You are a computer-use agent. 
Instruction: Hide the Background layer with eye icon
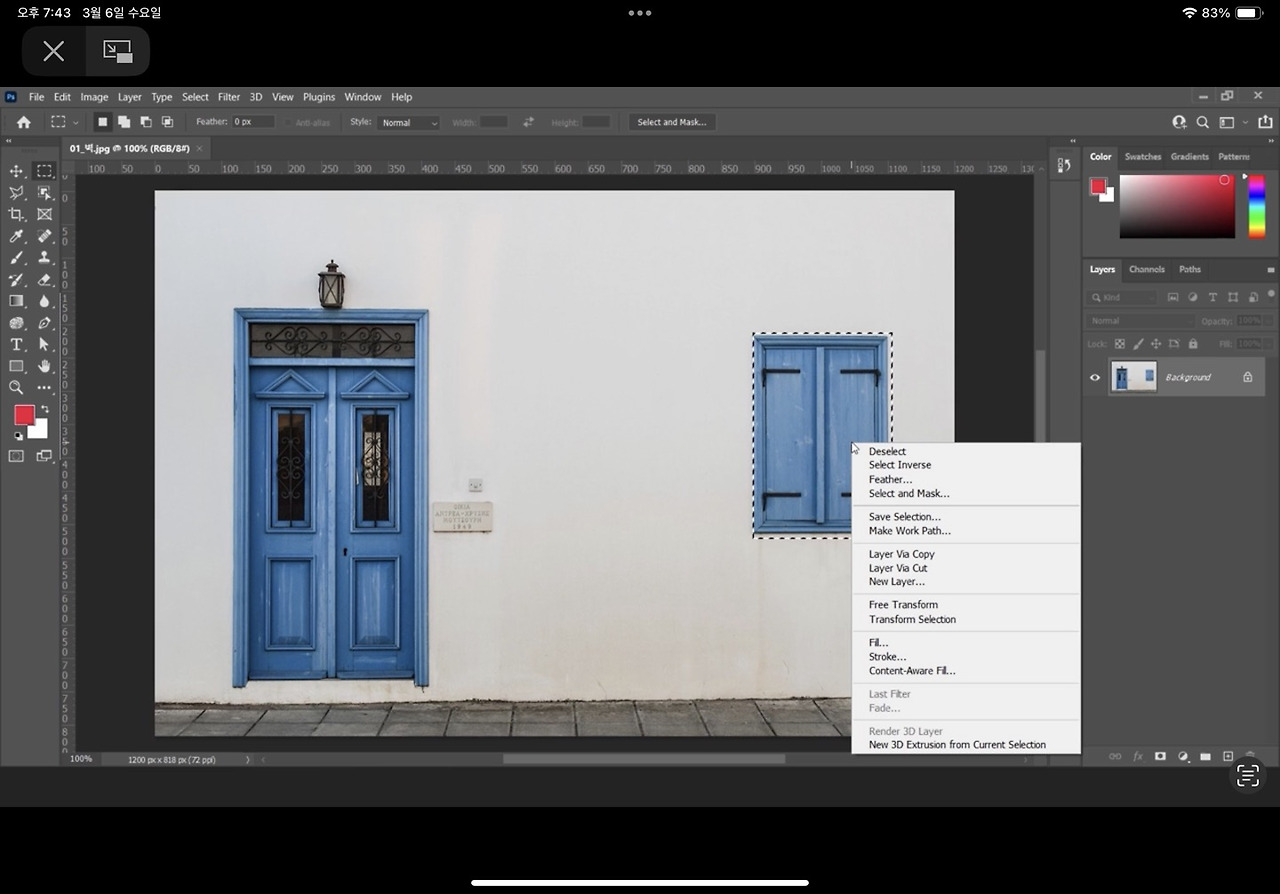tap(1094, 377)
